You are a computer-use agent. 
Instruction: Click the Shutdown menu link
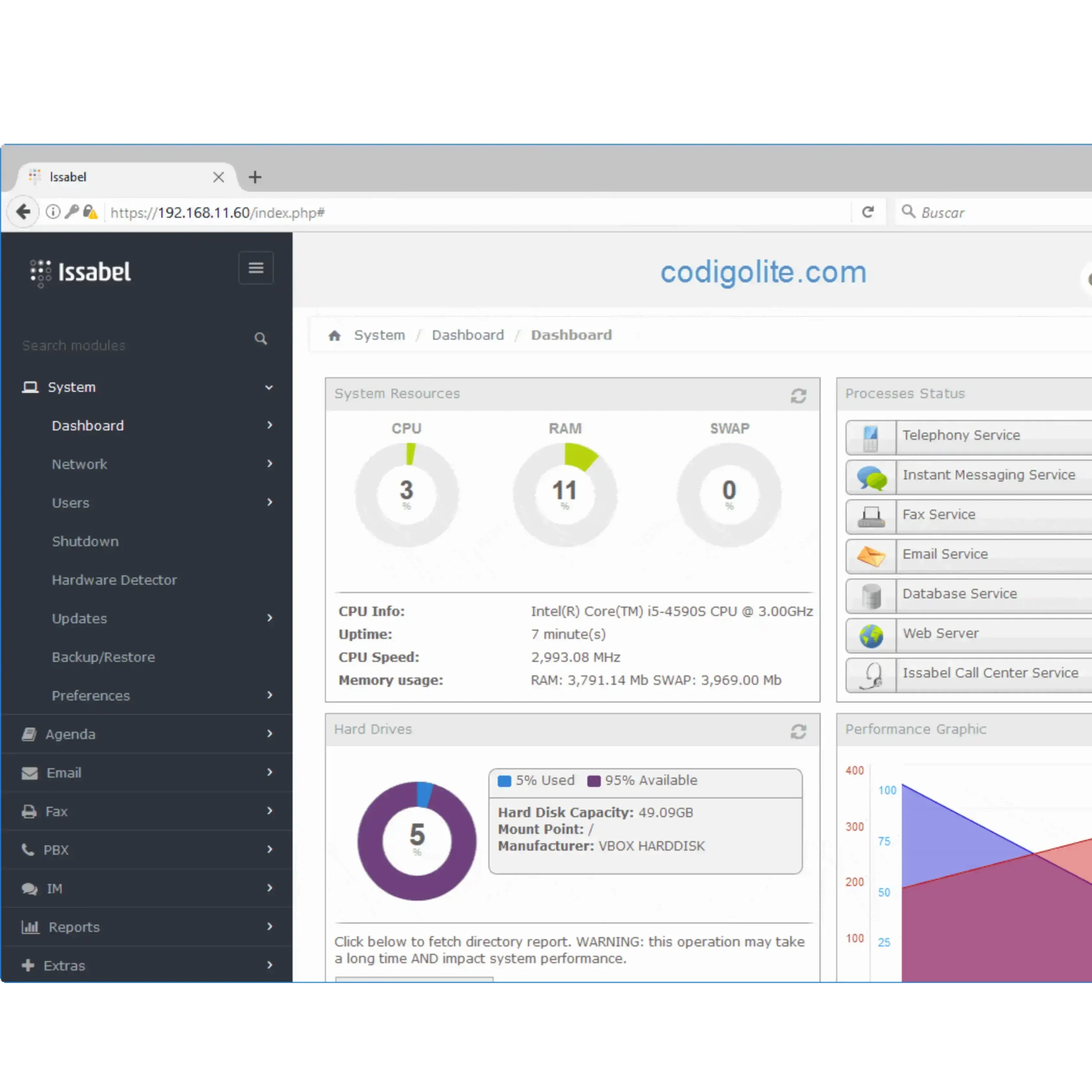[85, 541]
